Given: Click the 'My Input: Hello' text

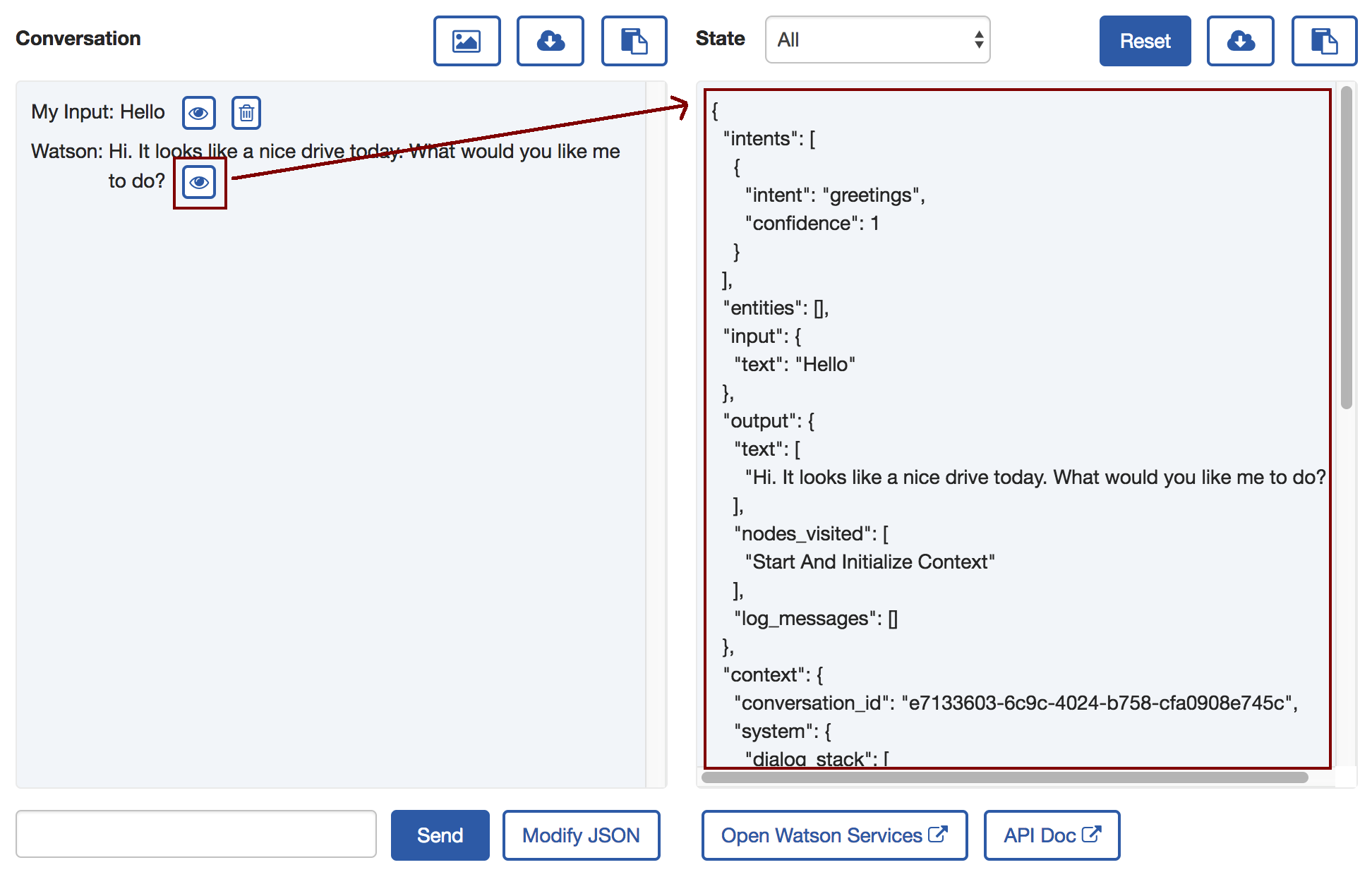Looking at the screenshot, I should (x=98, y=112).
